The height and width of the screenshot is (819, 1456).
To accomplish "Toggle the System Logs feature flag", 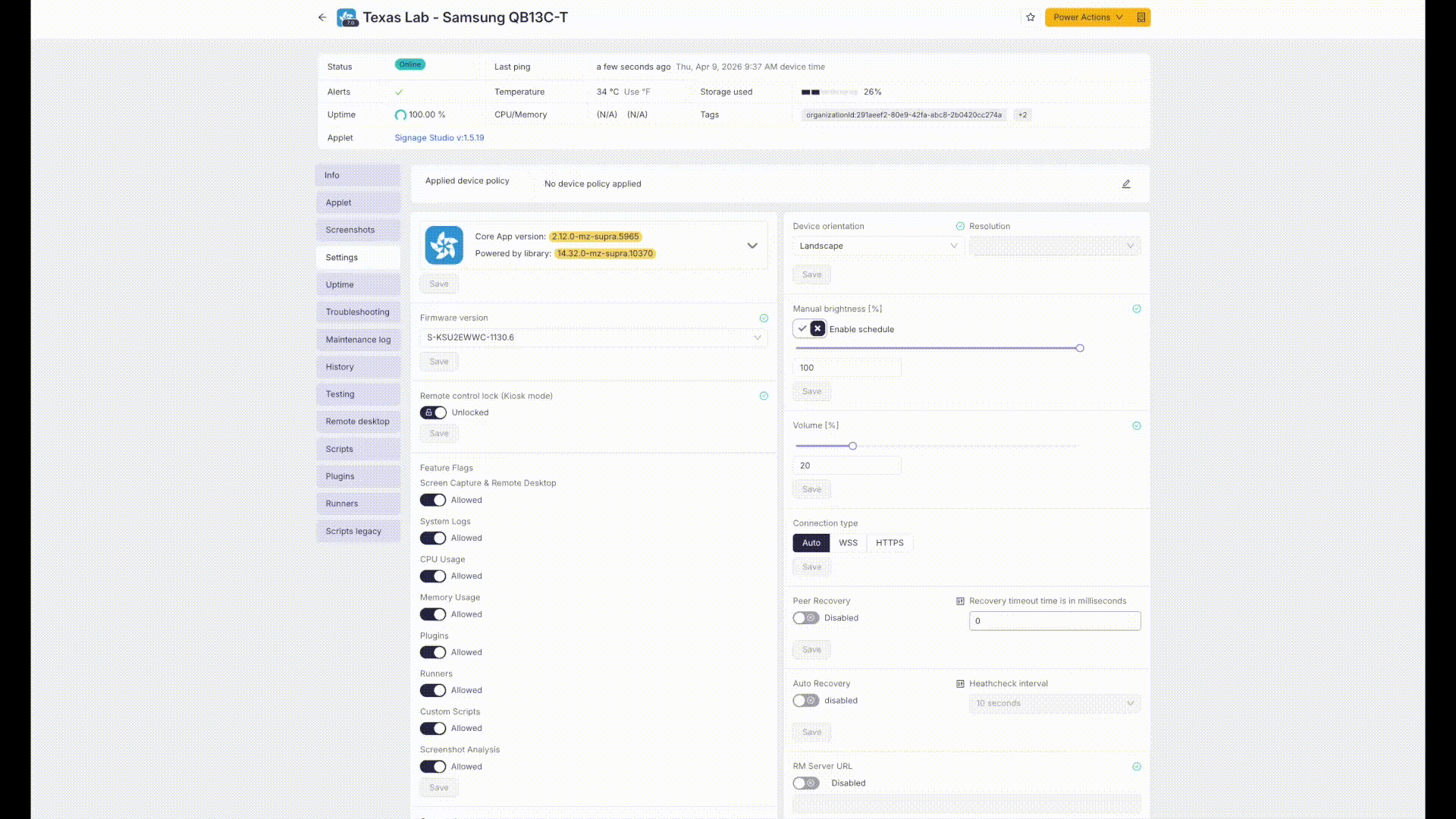I will pyautogui.click(x=433, y=538).
